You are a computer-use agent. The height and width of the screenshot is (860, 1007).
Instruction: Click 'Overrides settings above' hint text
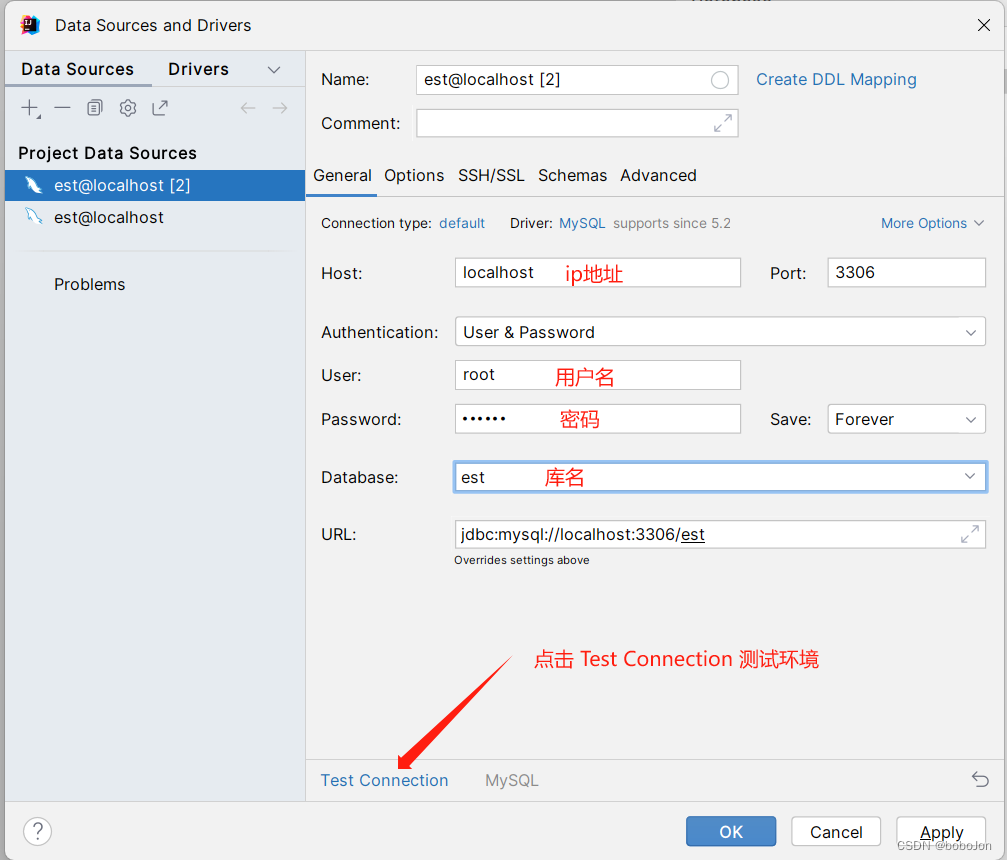(x=521, y=560)
